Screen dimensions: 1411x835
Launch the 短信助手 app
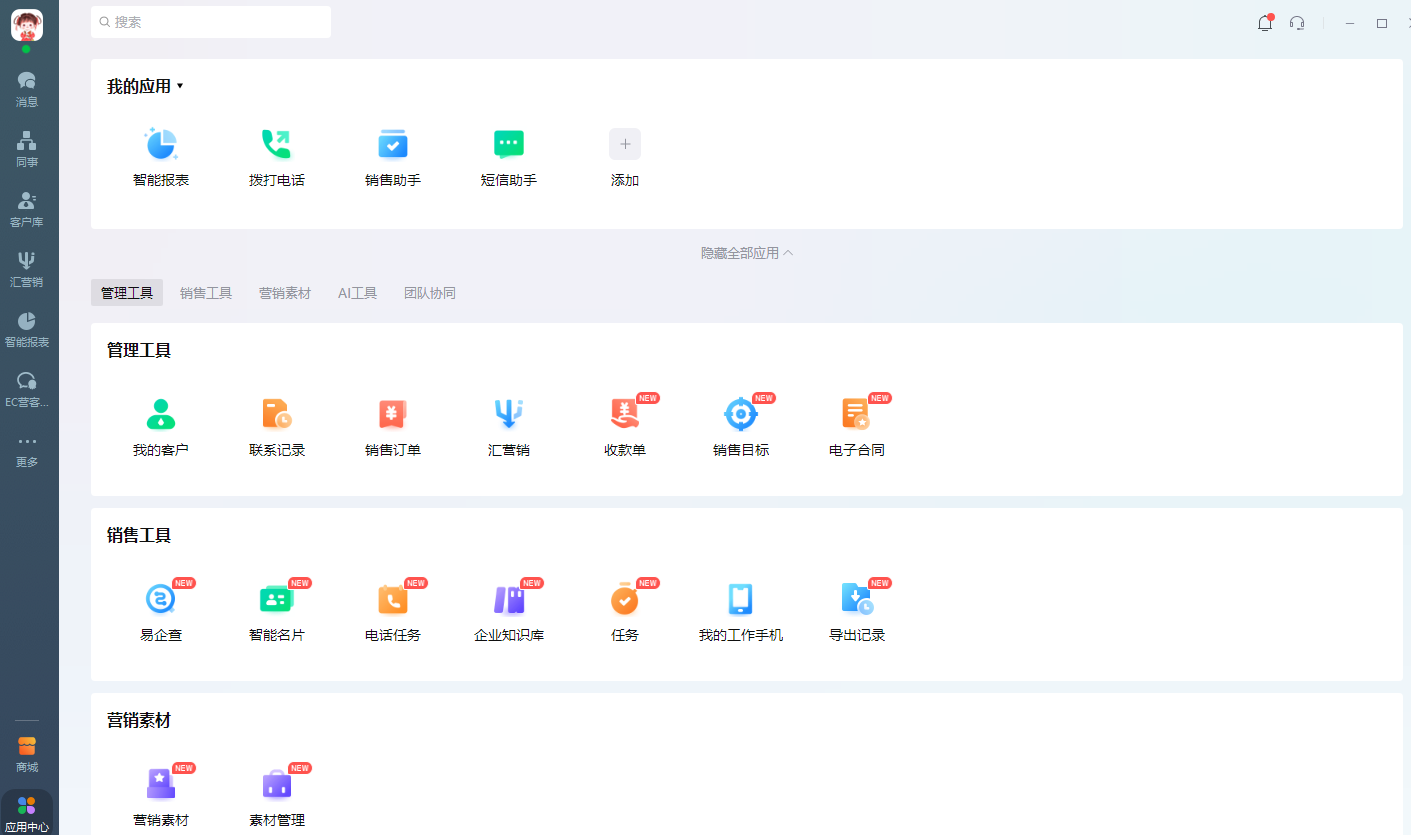tap(509, 155)
